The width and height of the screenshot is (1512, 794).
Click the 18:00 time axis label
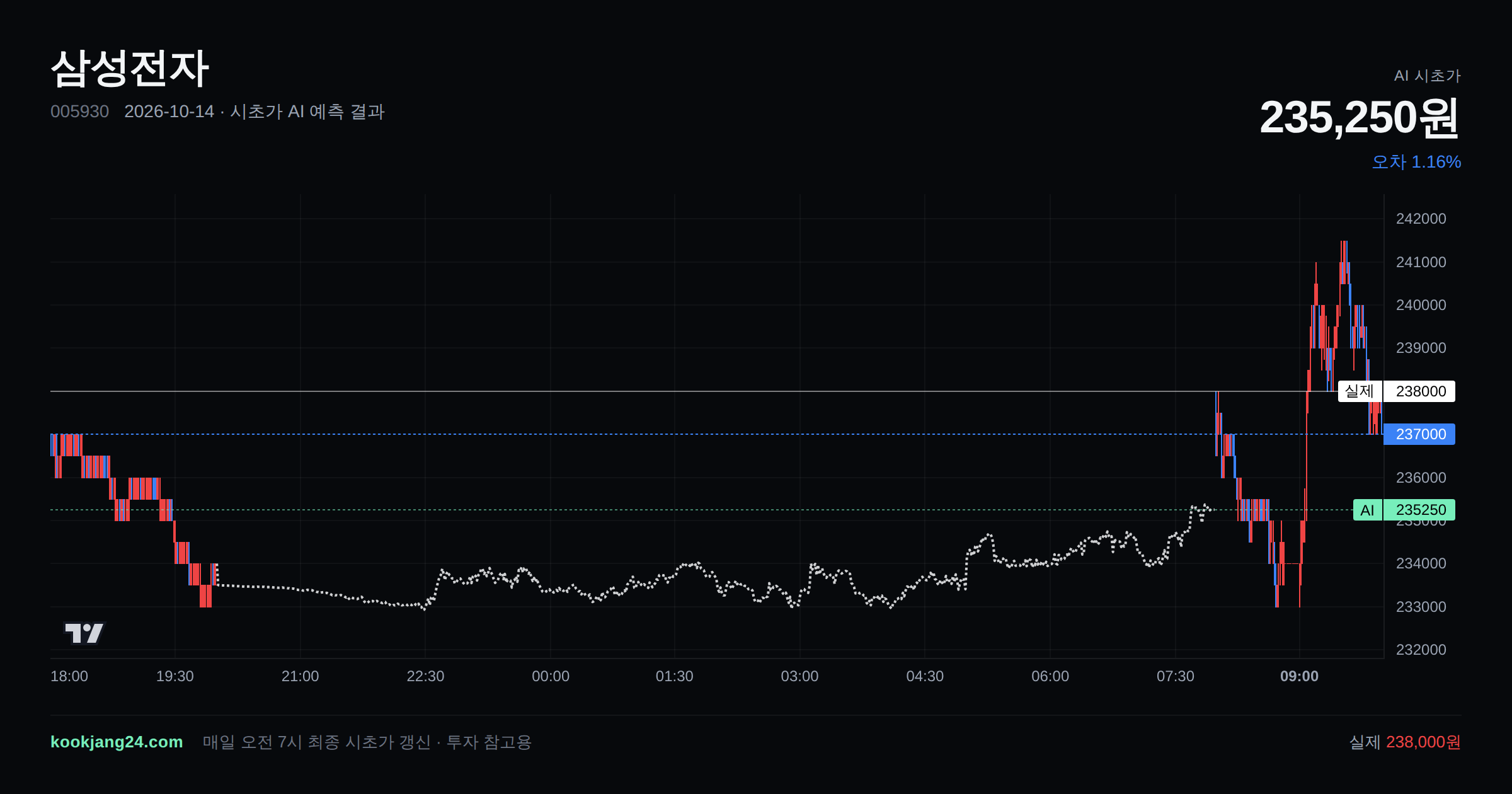pyautogui.click(x=69, y=676)
